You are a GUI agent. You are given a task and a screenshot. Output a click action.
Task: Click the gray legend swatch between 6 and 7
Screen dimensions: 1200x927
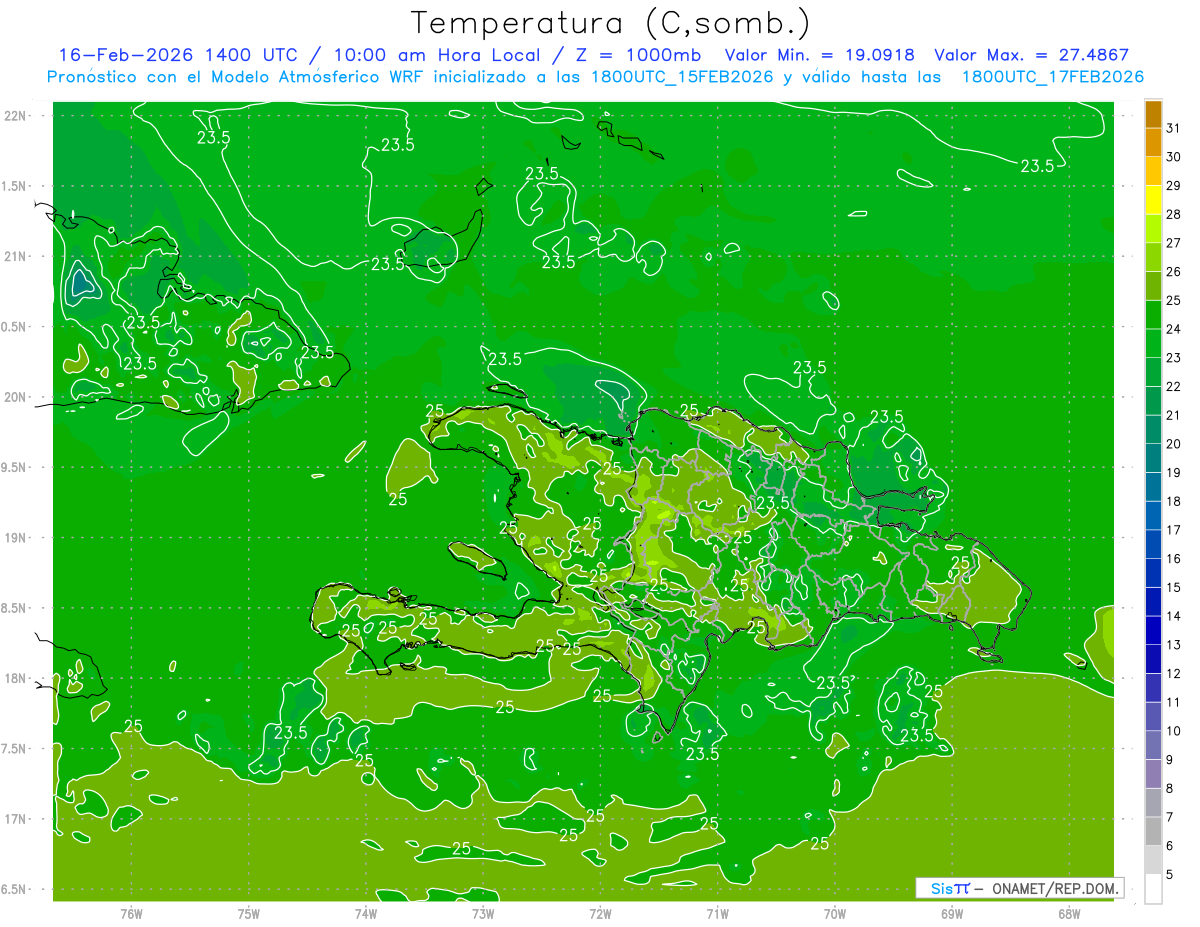click(x=1153, y=831)
